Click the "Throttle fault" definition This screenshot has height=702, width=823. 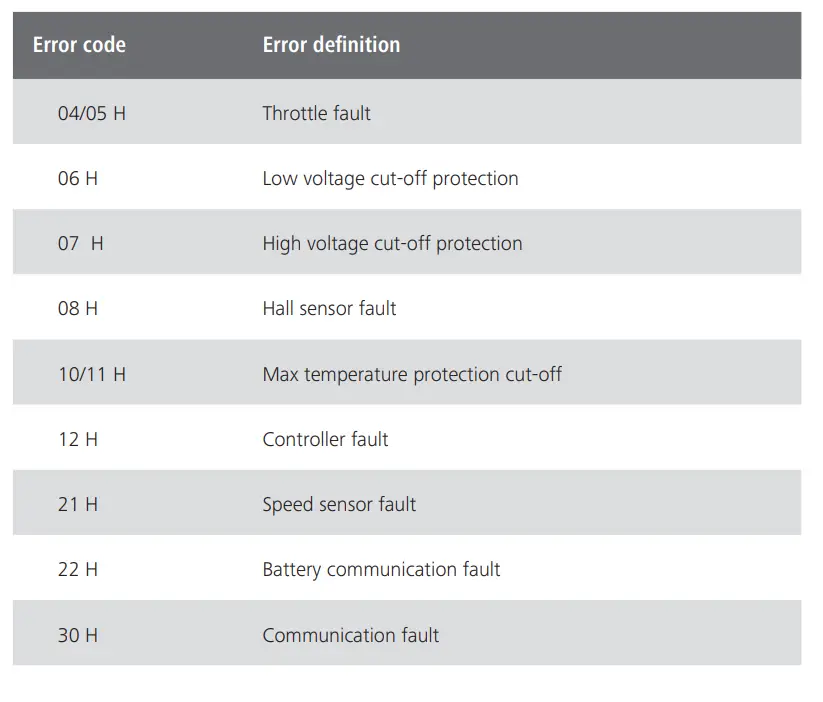click(316, 114)
